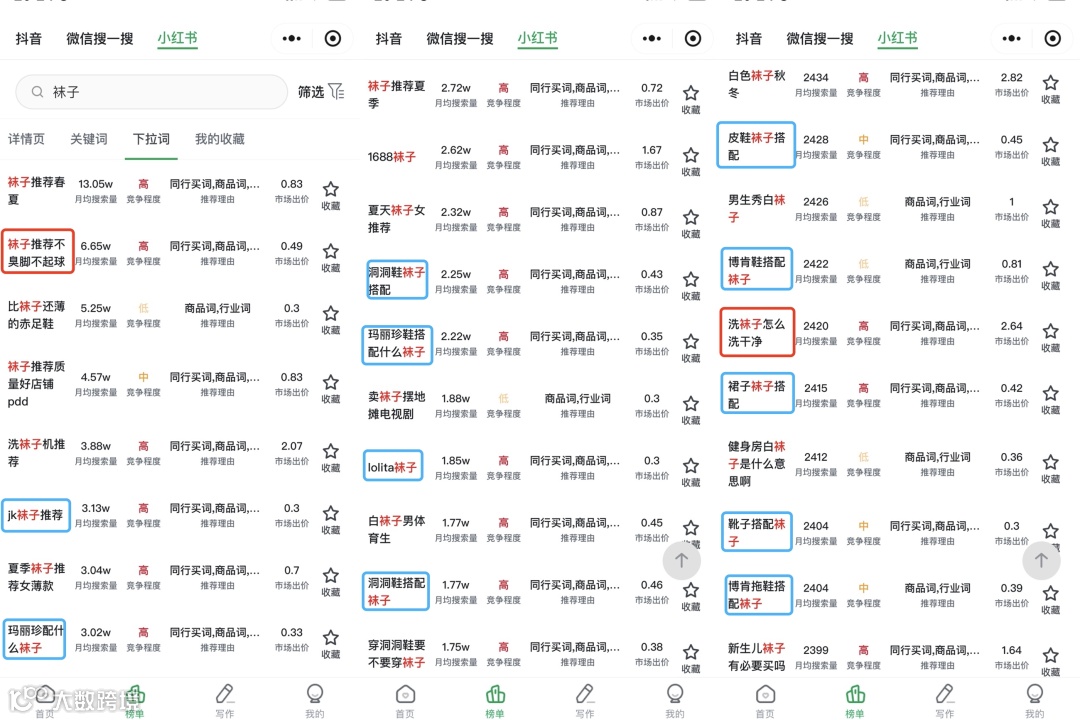The width and height of the screenshot is (1080, 720).
Task: Toggle favorite star for 玛丽珍配什么袜子 (3.02w)
Action: [331, 637]
